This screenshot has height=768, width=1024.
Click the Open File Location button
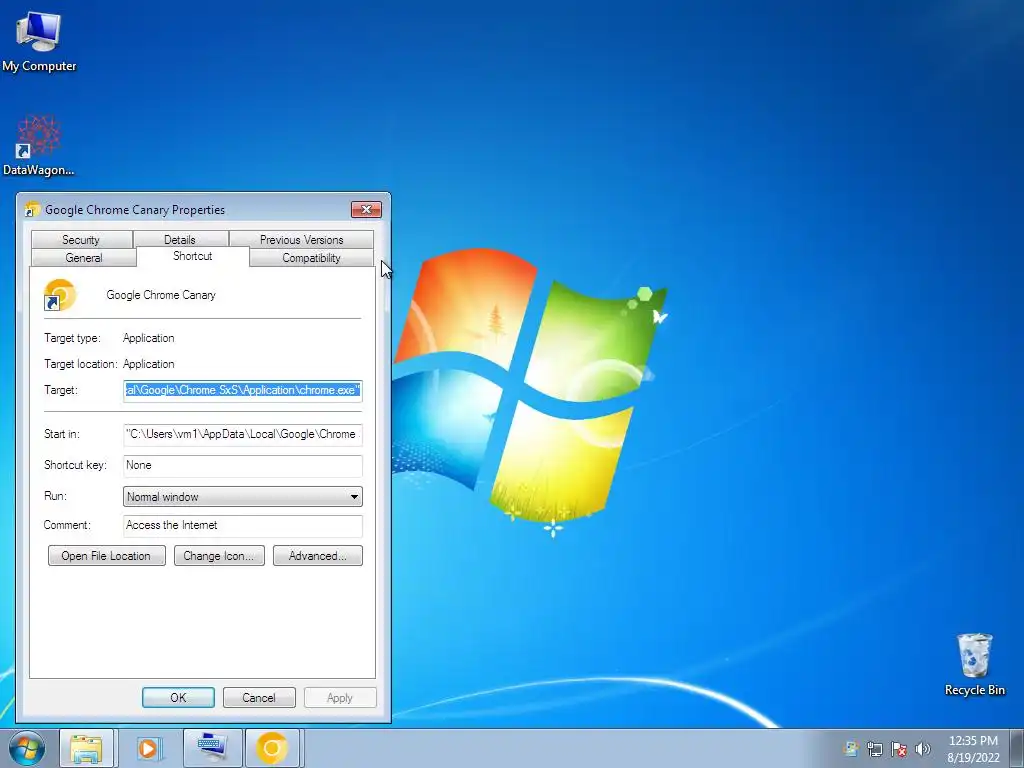[106, 556]
